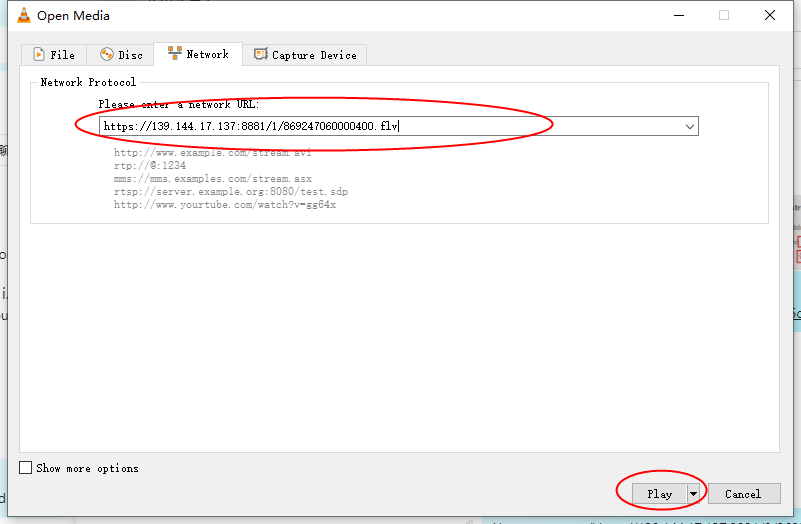Click the network icon on the Network tab

pyautogui.click(x=175, y=54)
